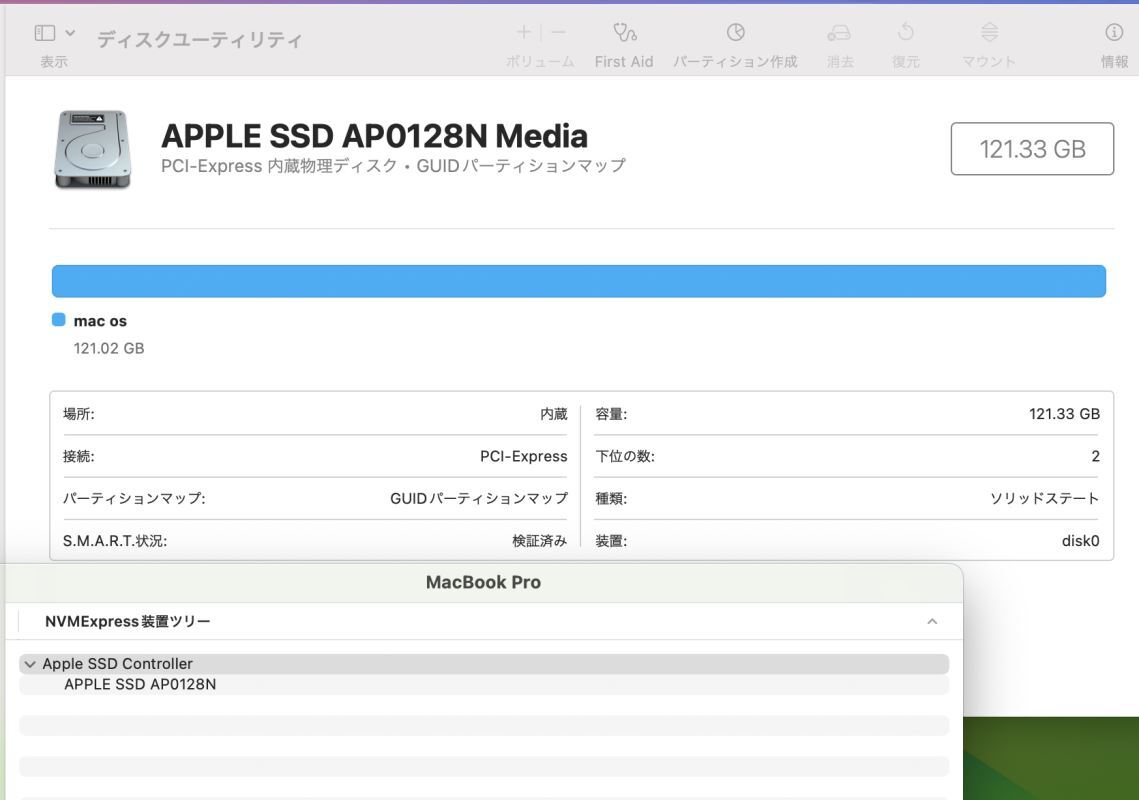Add a volume with the plus icon
The height and width of the screenshot is (800, 1139).
[x=523, y=32]
